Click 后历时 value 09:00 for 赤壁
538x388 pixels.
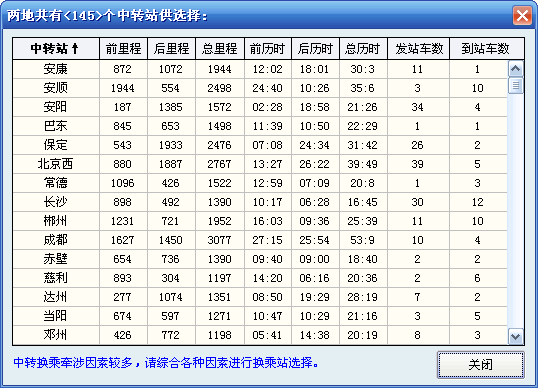pos(315,259)
